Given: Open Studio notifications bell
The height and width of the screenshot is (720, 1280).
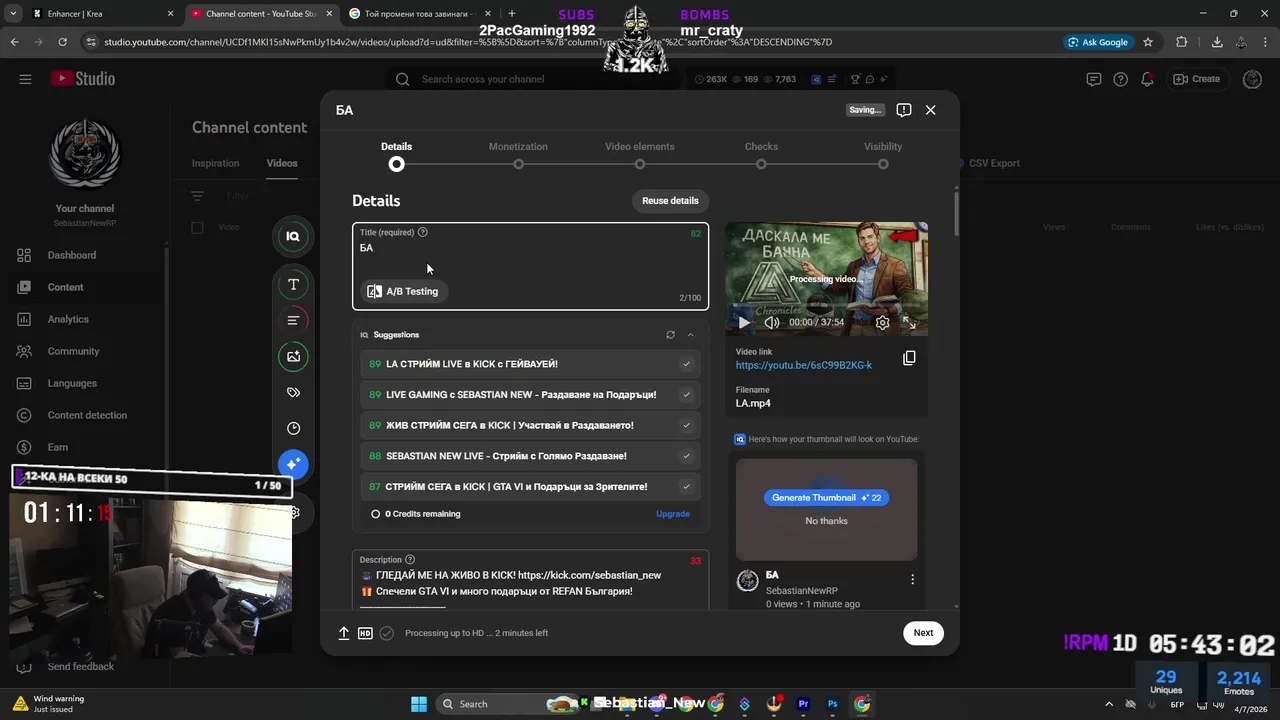Looking at the screenshot, I should [x=1148, y=79].
